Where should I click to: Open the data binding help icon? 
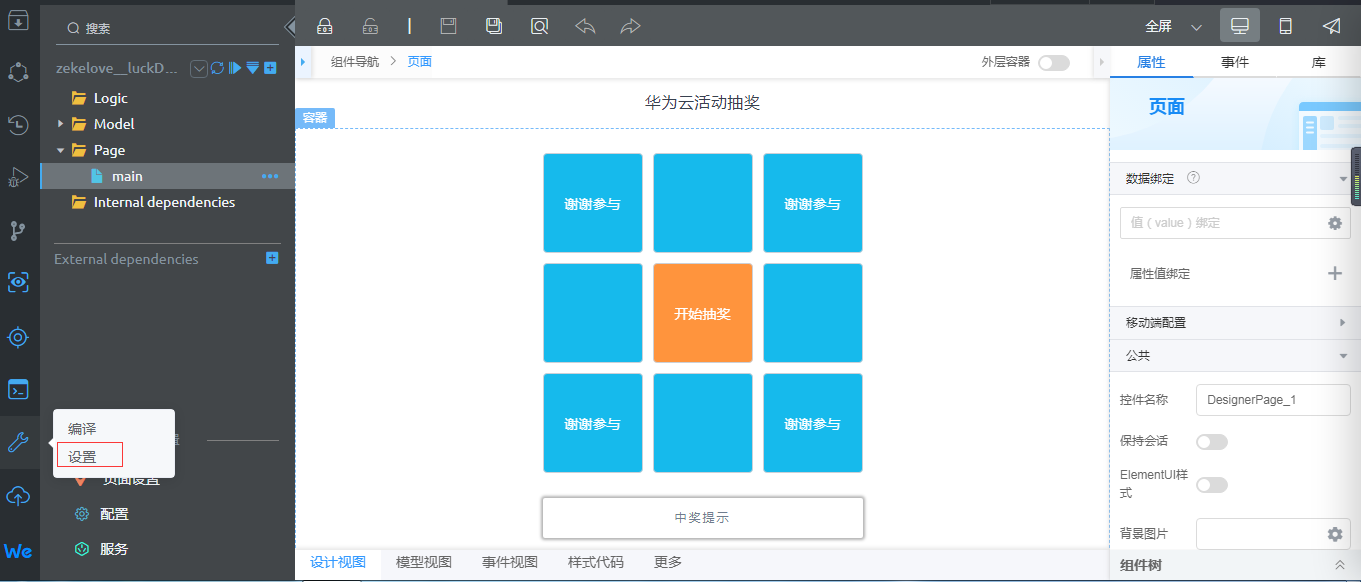tap(1193, 178)
